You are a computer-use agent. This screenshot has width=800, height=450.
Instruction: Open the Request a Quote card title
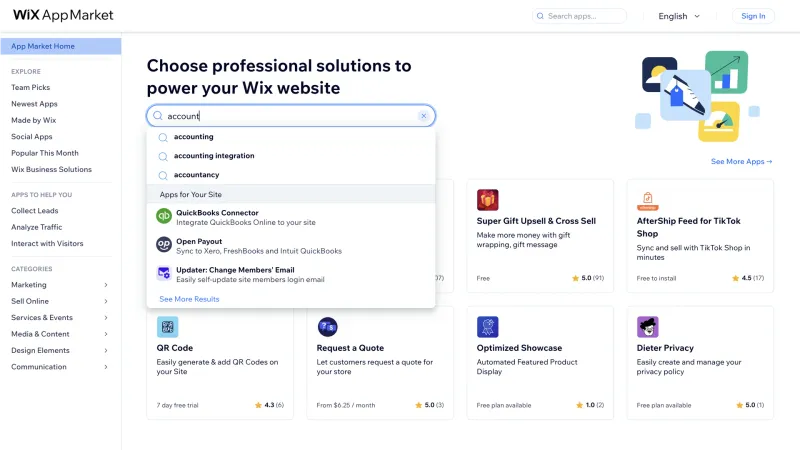(350, 348)
